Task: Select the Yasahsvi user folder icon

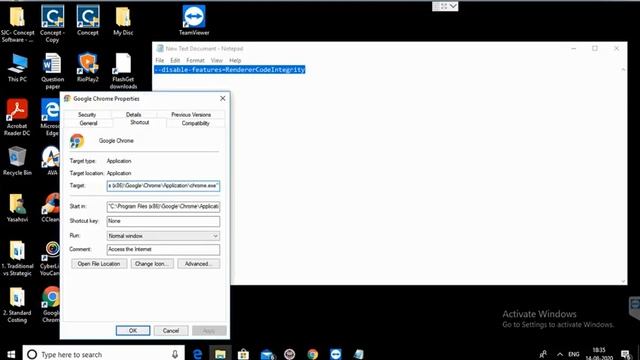Action: click(x=17, y=208)
